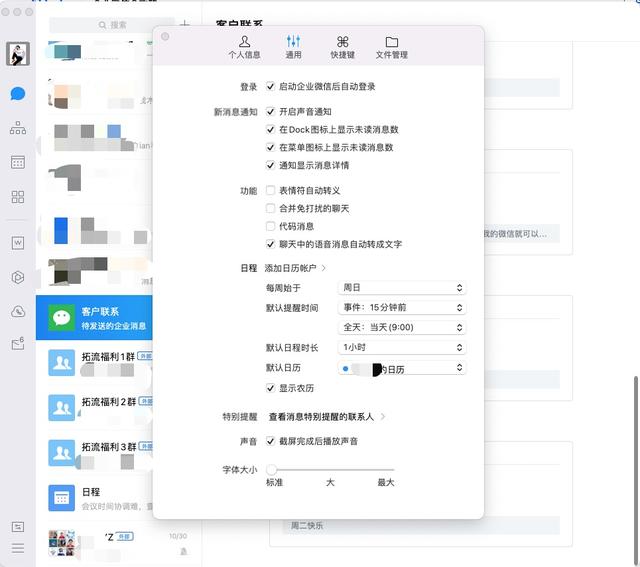Open the Documents icon in left sidebar
This screenshot has width=640, height=567.
point(18,243)
